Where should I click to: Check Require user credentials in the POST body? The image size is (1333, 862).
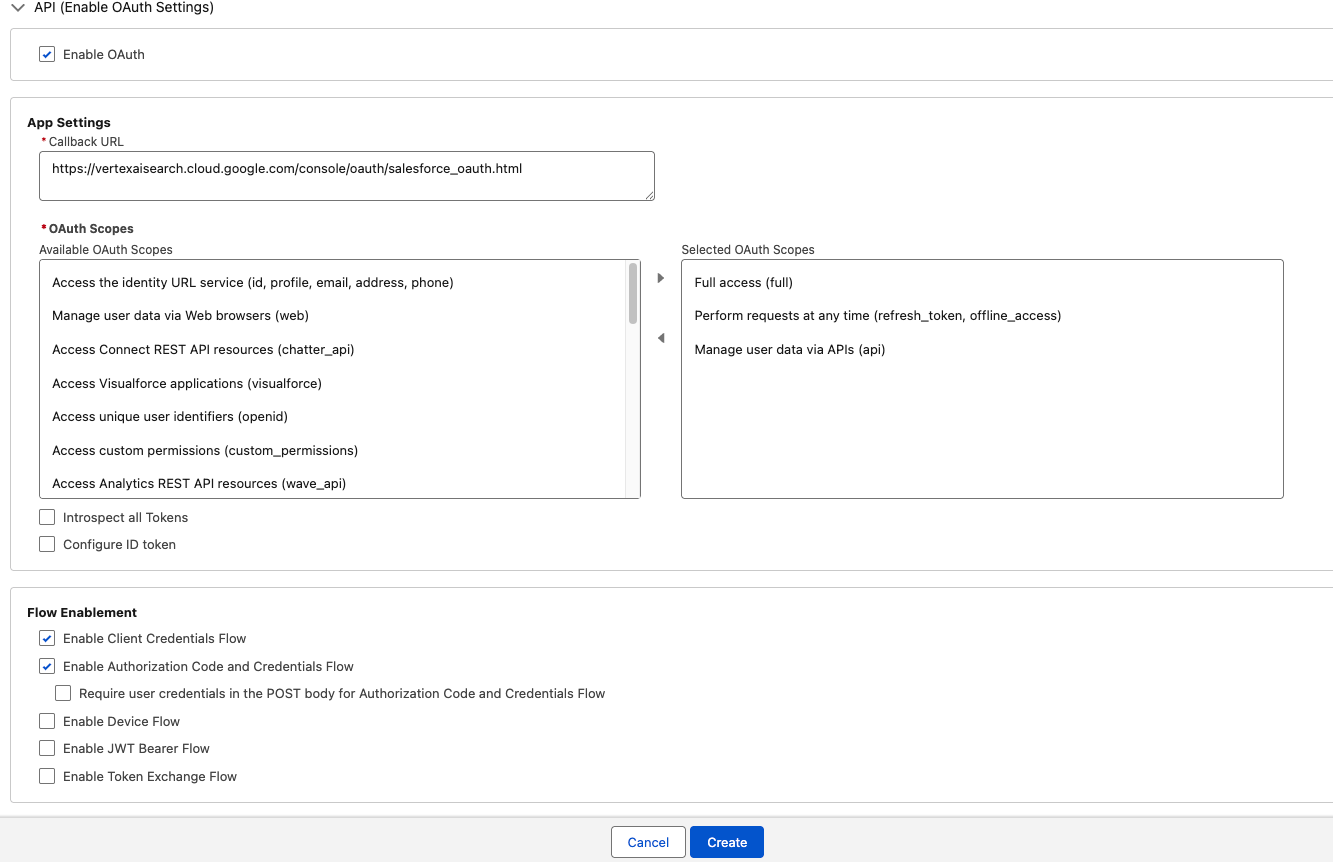(63, 693)
